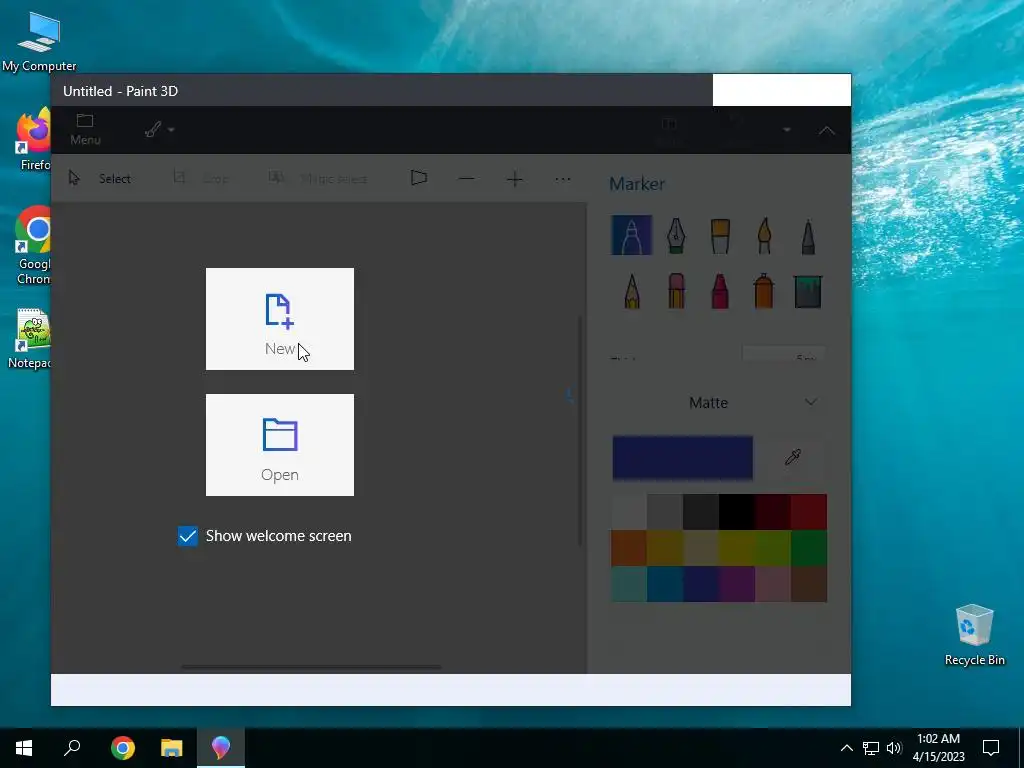1024x768 pixels.
Task: Open the Paint 3D Menu
Action: click(85, 129)
